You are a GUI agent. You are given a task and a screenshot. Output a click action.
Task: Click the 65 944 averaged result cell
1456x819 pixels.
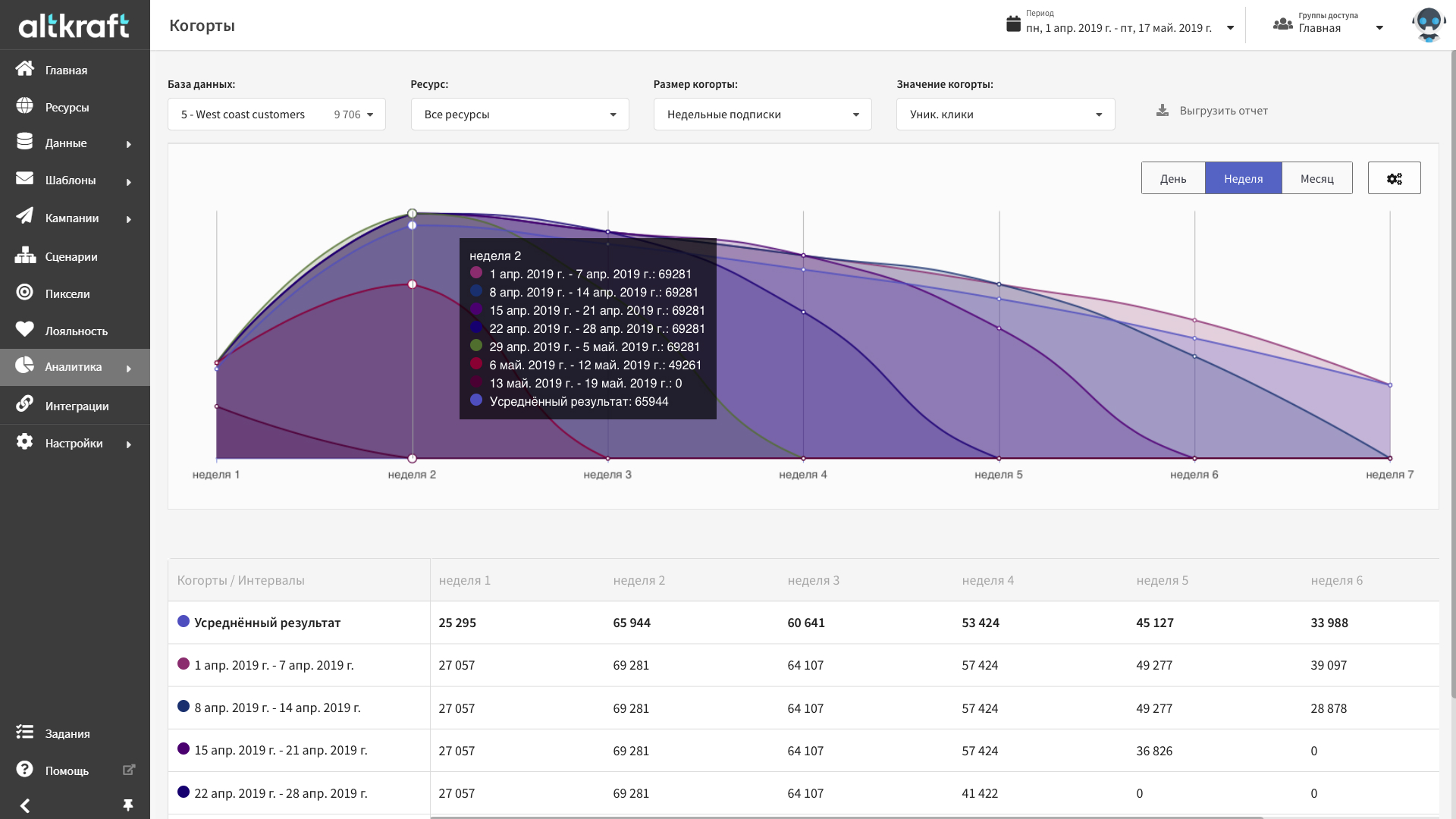(632, 623)
